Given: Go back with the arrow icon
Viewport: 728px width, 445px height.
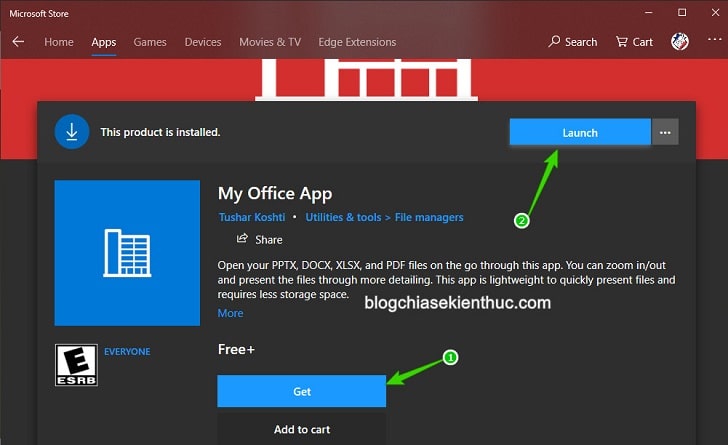Looking at the screenshot, I should 18,42.
